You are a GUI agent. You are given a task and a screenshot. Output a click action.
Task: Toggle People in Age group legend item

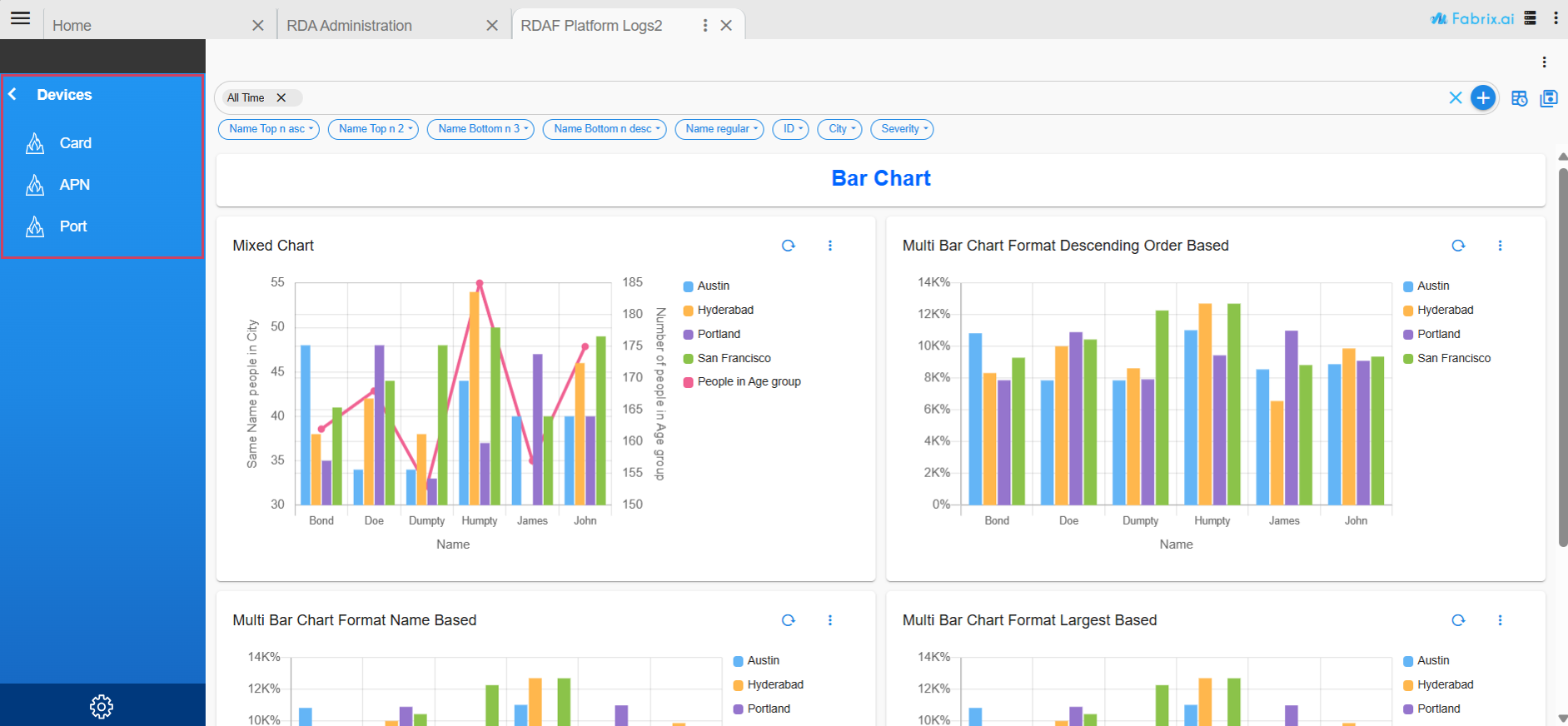pyautogui.click(x=748, y=381)
